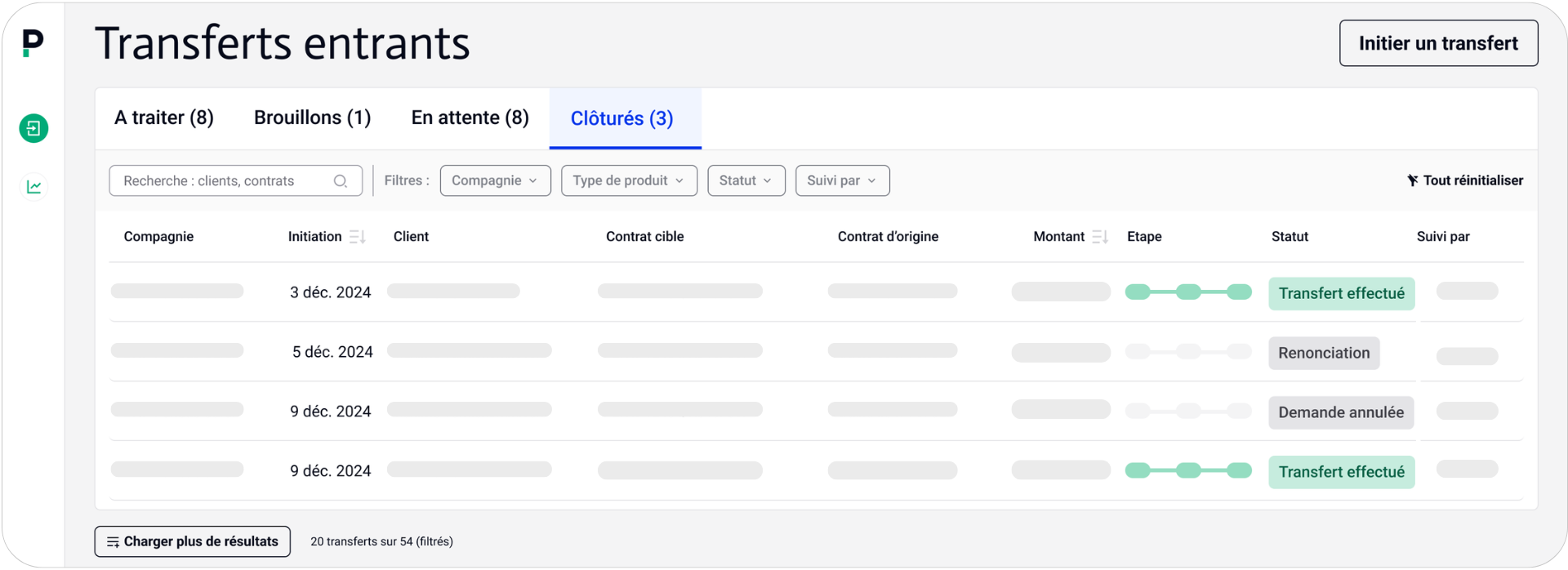Click Initier un transfert button
The height and width of the screenshot is (570, 1568).
tap(1438, 43)
